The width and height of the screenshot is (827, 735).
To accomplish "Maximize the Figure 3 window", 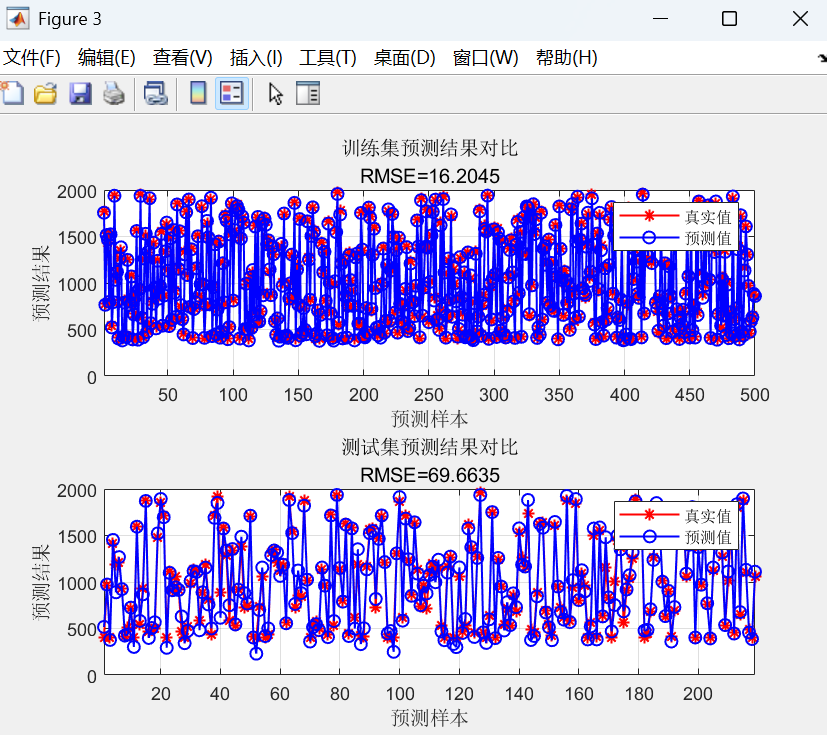I will 729,19.
